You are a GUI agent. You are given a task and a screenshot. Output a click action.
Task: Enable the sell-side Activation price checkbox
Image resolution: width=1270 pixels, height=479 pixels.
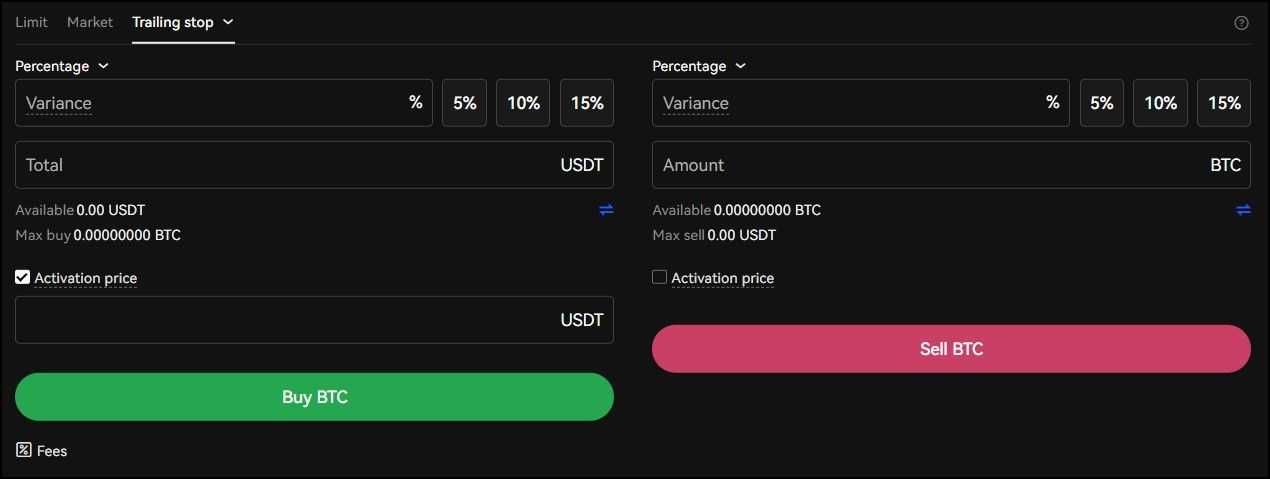pyautogui.click(x=659, y=277)
